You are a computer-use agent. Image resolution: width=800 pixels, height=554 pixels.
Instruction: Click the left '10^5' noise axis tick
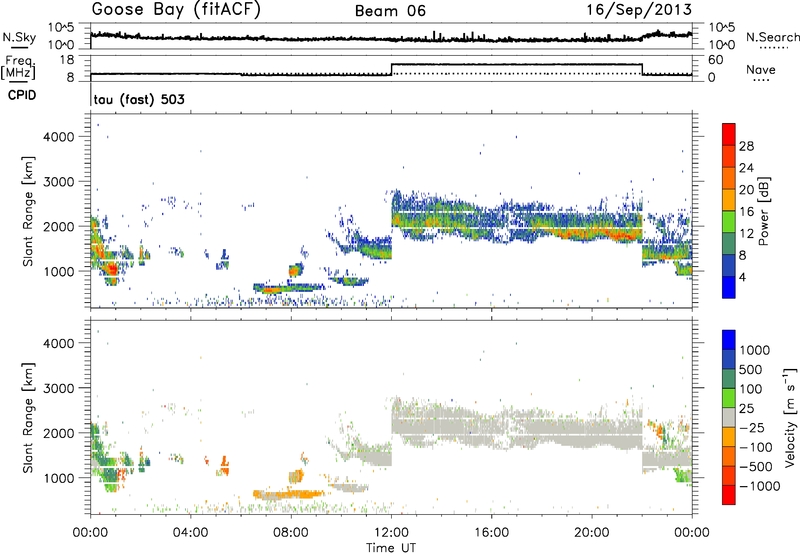61,28
